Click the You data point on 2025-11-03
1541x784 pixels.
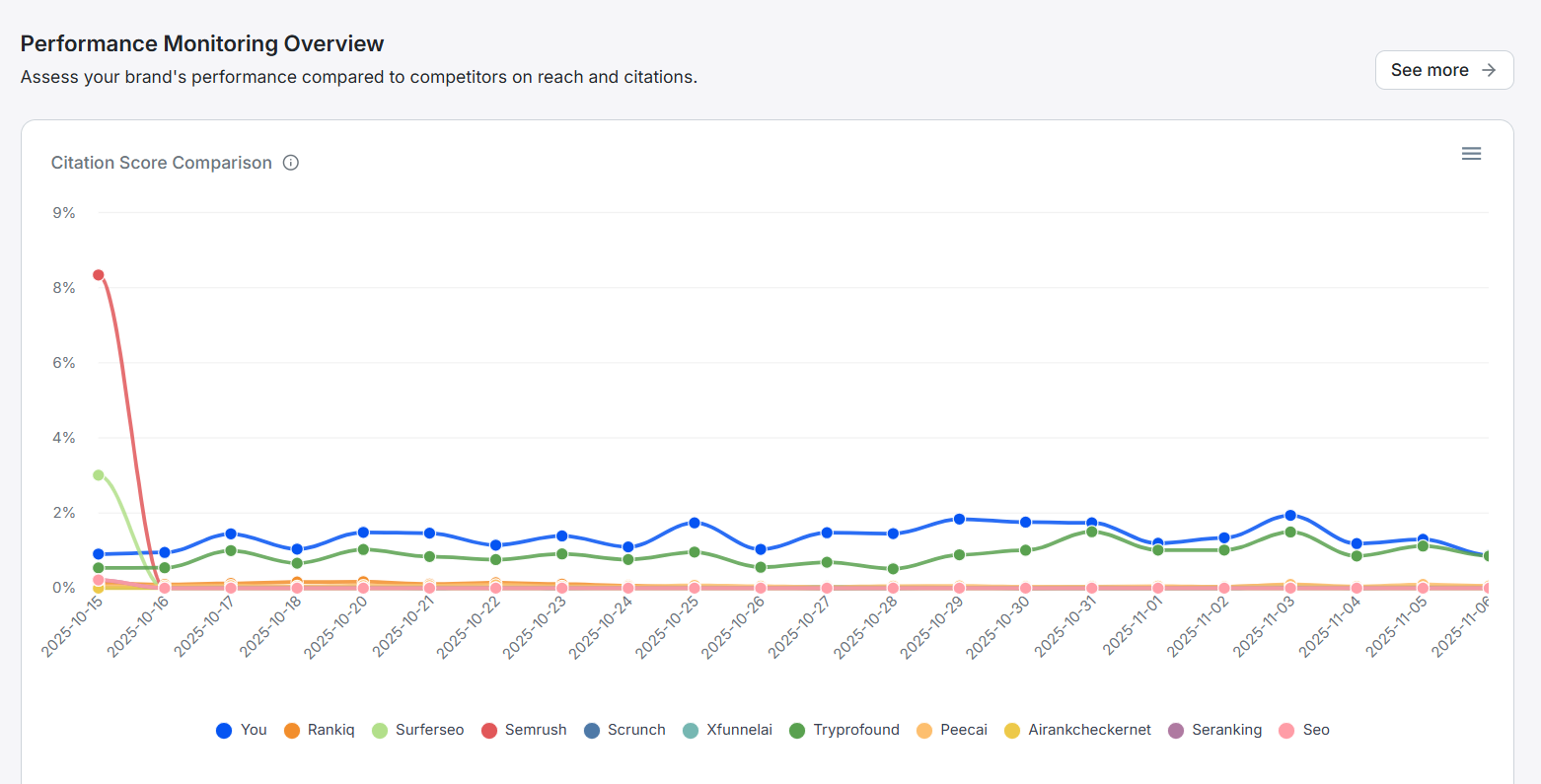pos(1290,516)
